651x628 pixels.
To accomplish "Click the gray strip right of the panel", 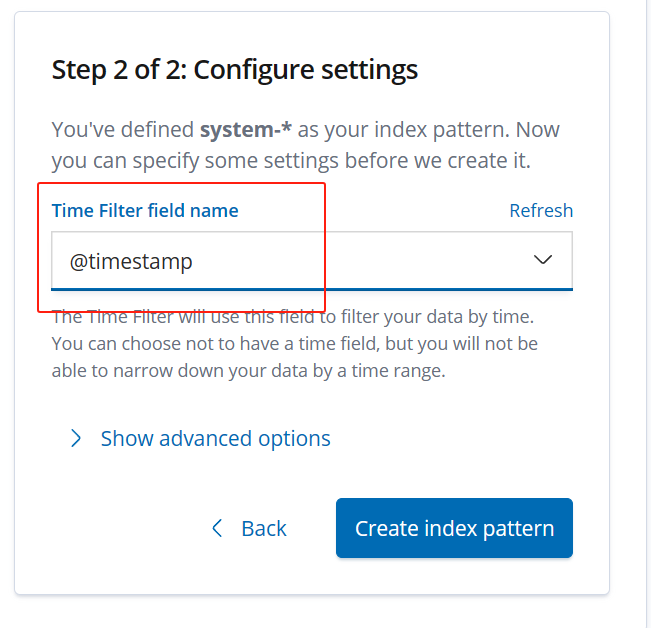I will coord(630,300).
